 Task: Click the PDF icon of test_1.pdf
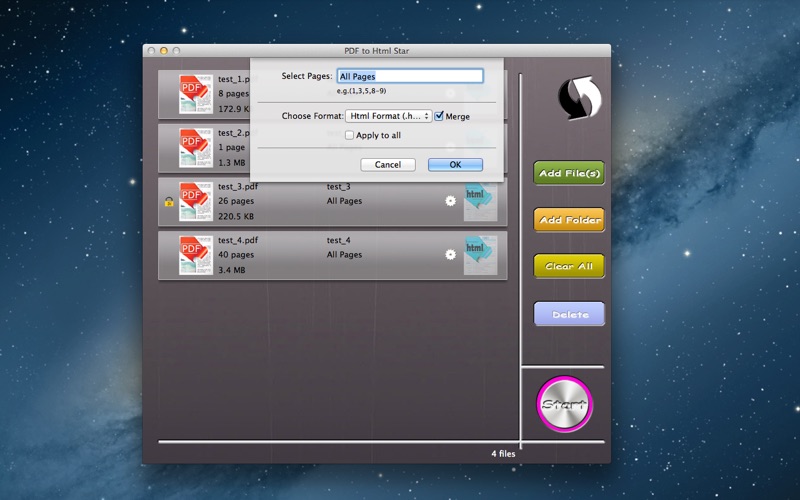(x=195, y=93)
